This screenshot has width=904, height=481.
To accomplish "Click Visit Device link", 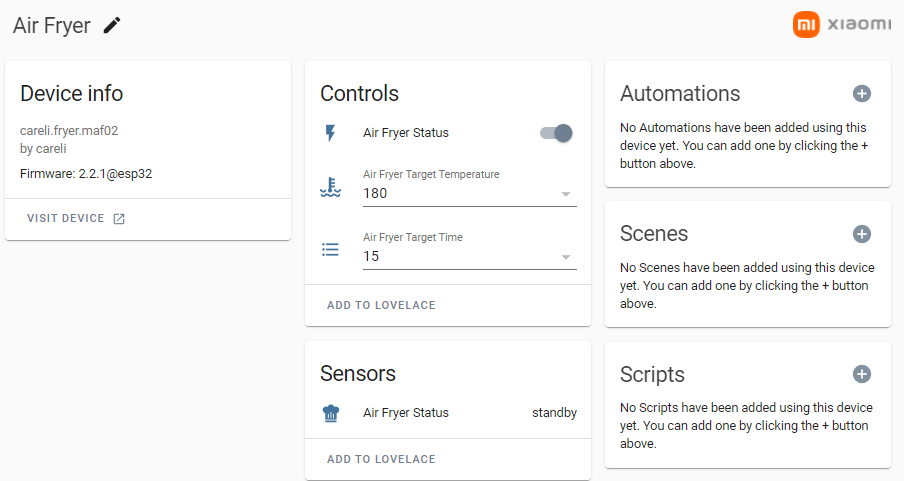I will (x=76, y=218).
